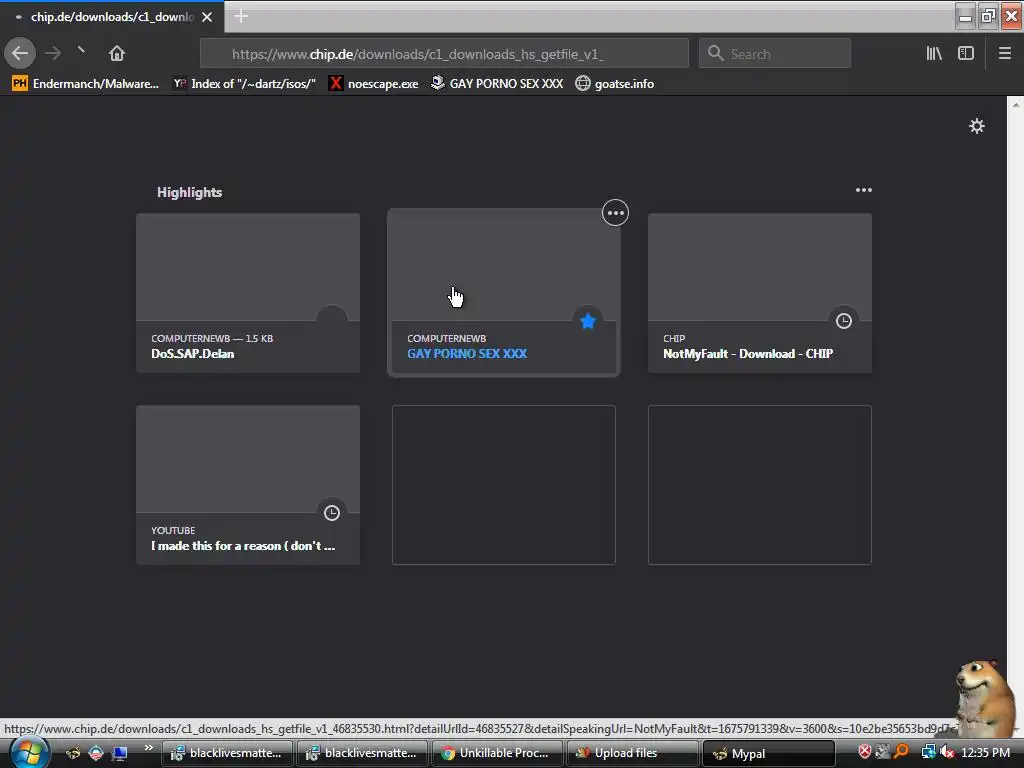This screenshot has width=1024, height=768.
Task: Click the blue star bookmark icon on card
Action: [588, 321]
